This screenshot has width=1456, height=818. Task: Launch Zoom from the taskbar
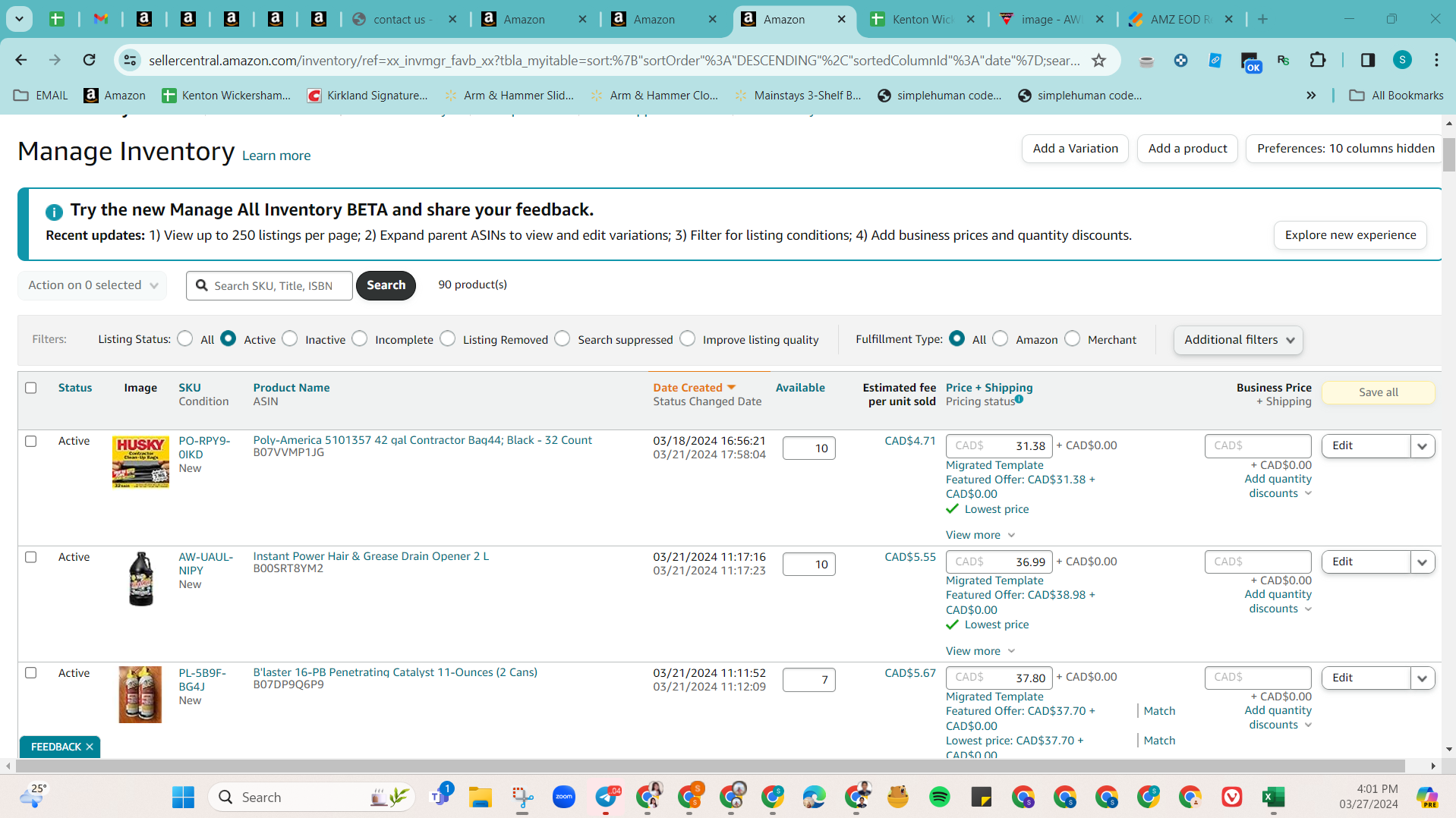click(x=564, y=797)
